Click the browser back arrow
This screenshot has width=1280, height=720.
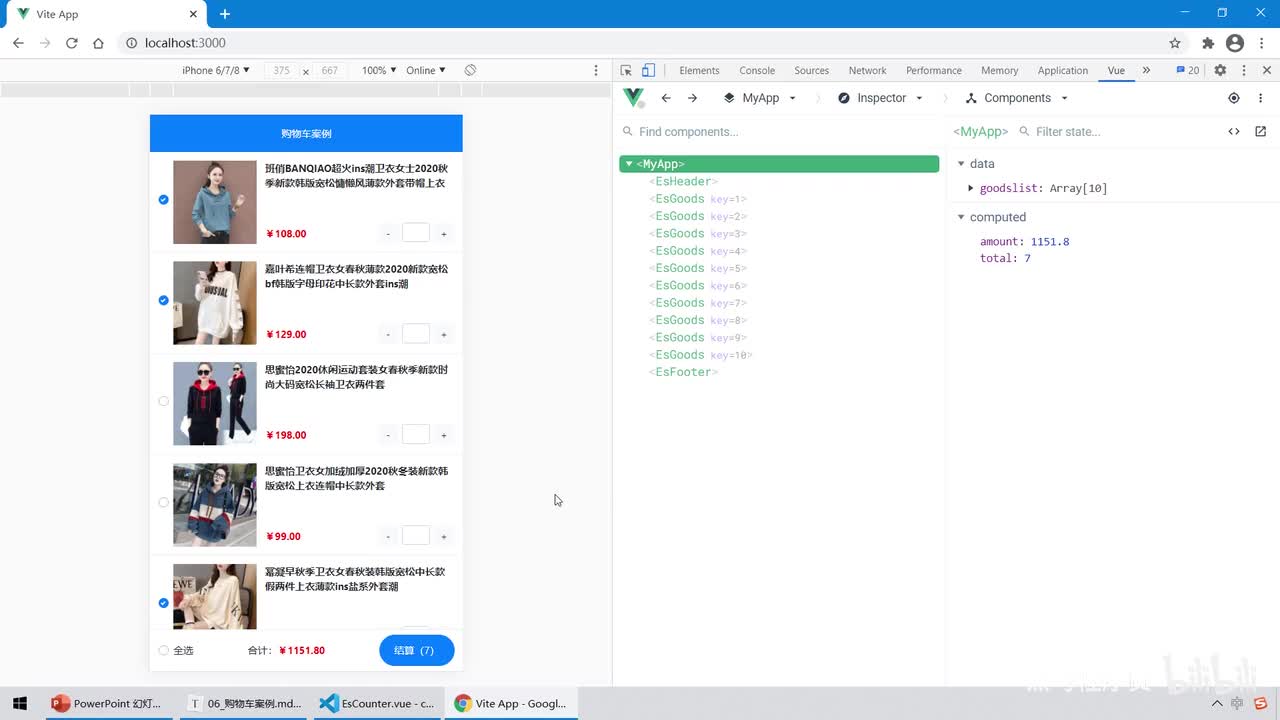pos(18,43)
